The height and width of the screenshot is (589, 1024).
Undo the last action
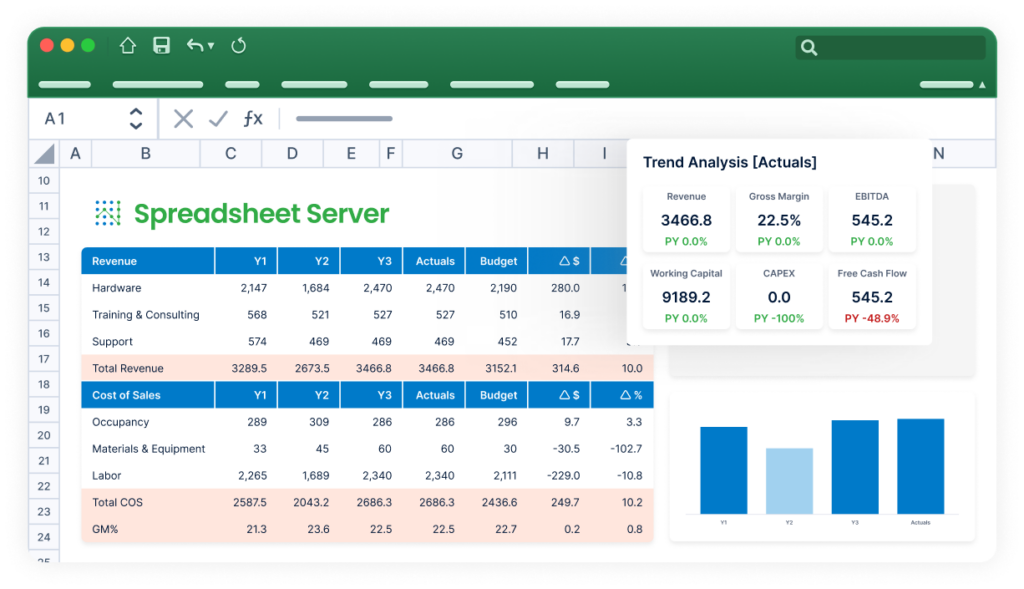click(x=193, y=45)
